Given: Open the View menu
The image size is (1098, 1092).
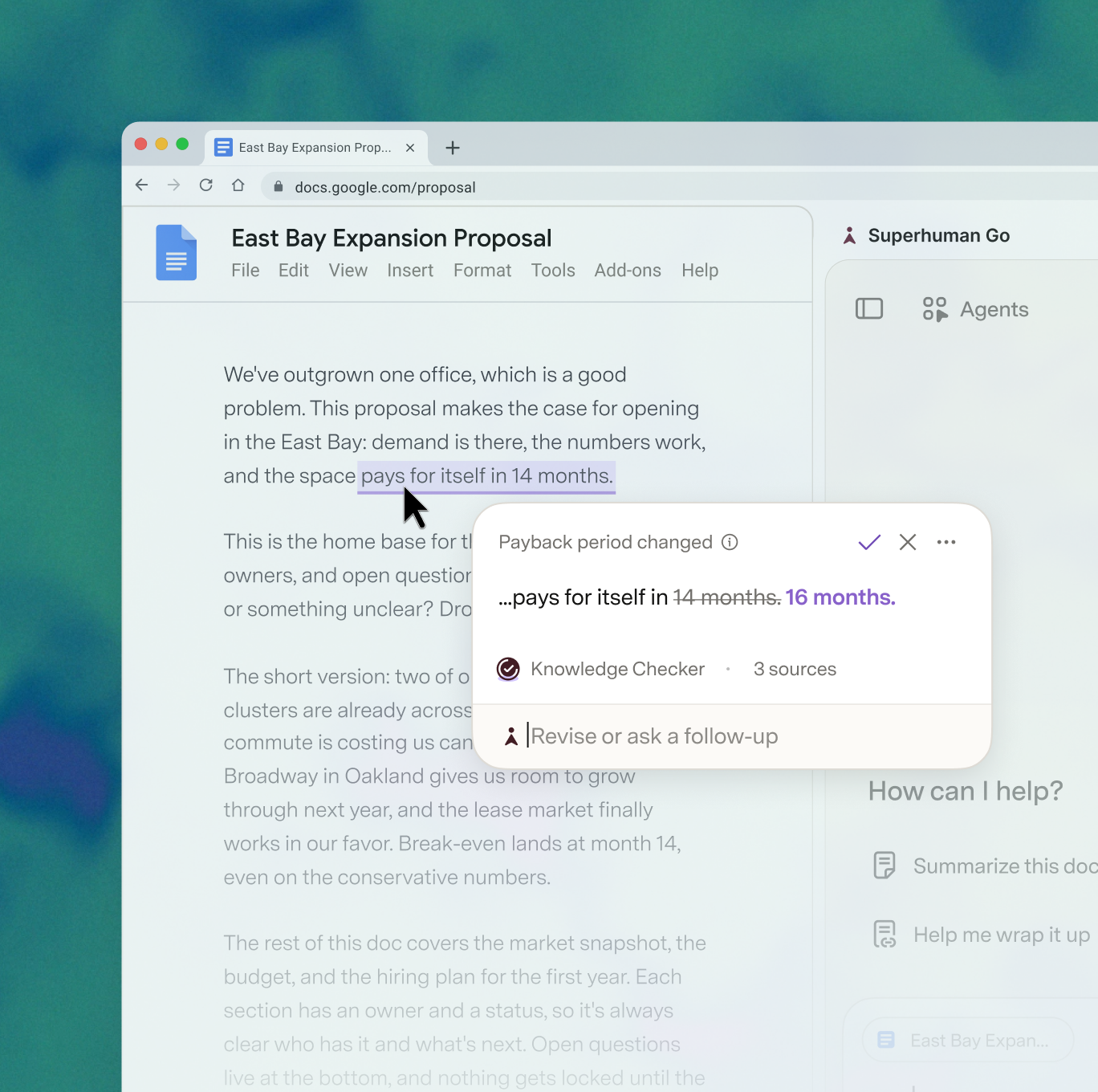Looking at the screenshot, I should click(348, 271).
